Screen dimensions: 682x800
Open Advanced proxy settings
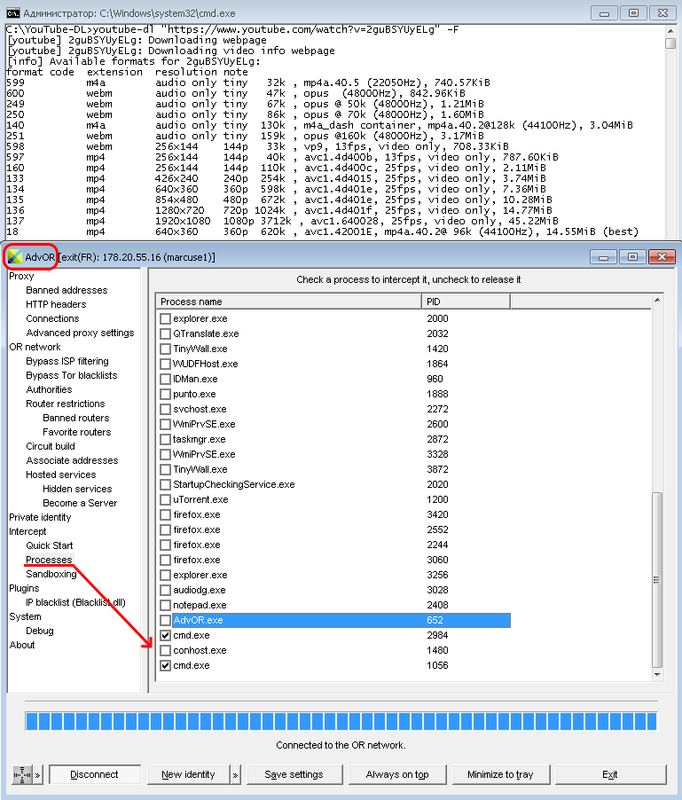(x=80, y=333)
